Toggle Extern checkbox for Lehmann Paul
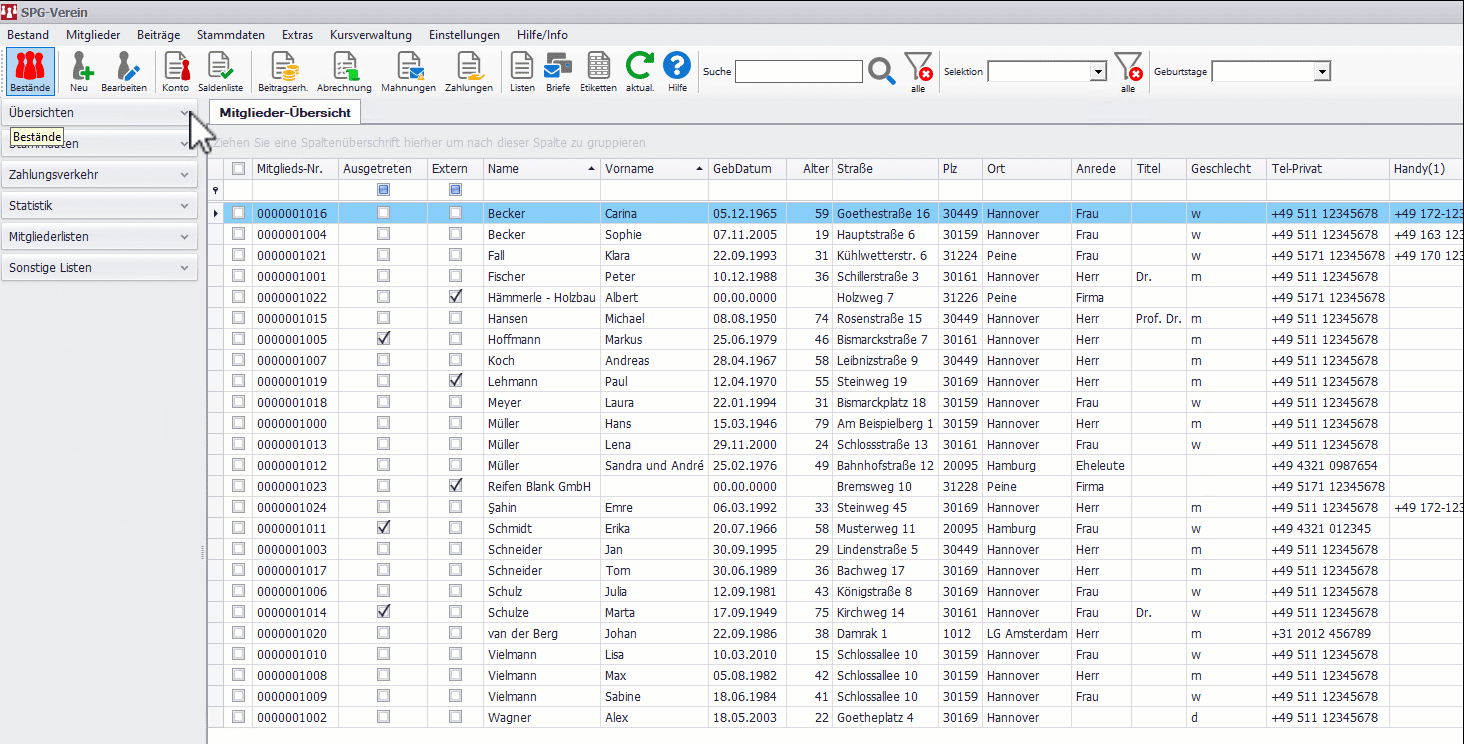The image size is (1464, 744). click(456, 381)
